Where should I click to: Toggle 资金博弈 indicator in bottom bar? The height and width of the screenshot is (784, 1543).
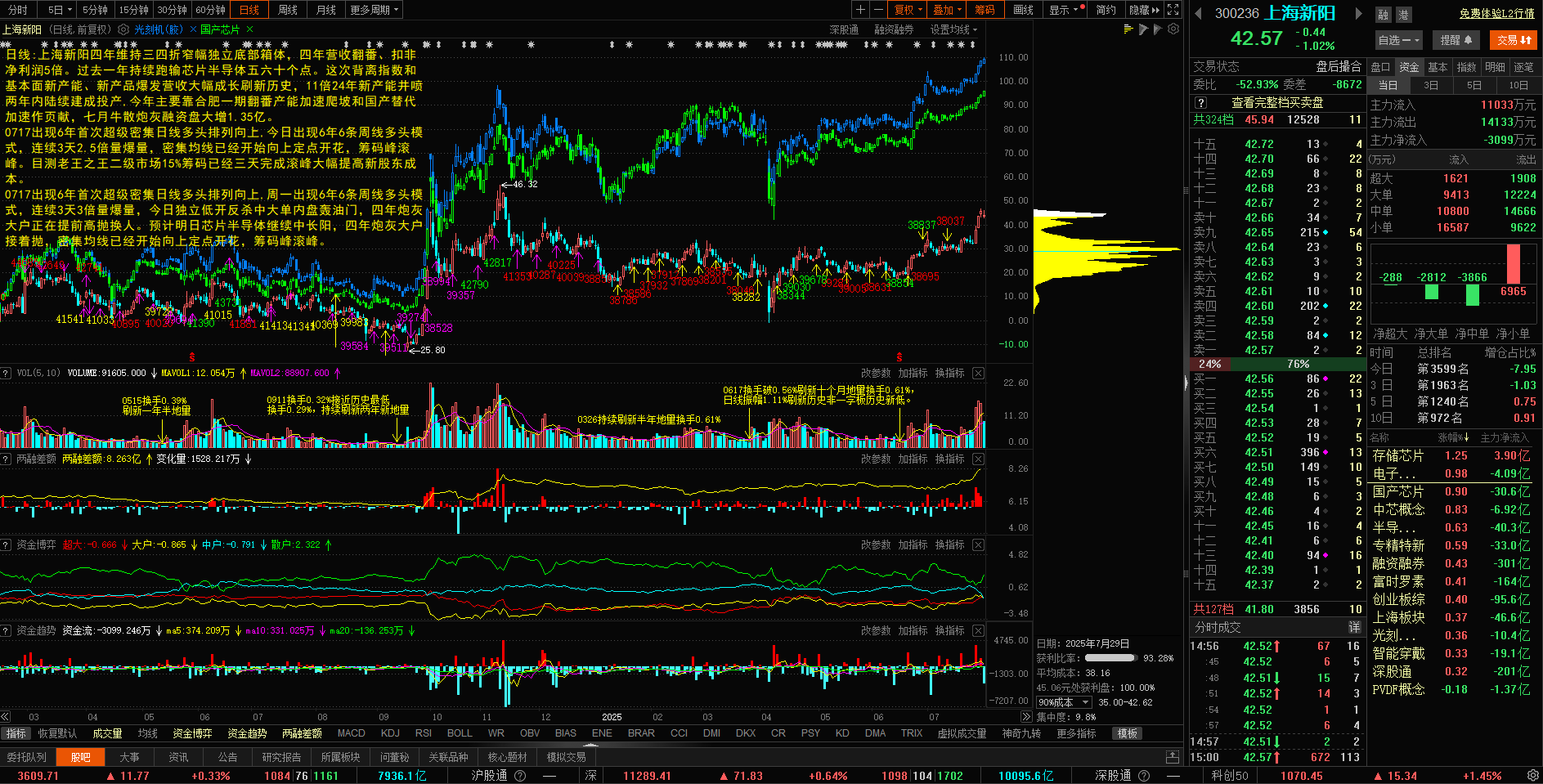click(x=192, y=733)
